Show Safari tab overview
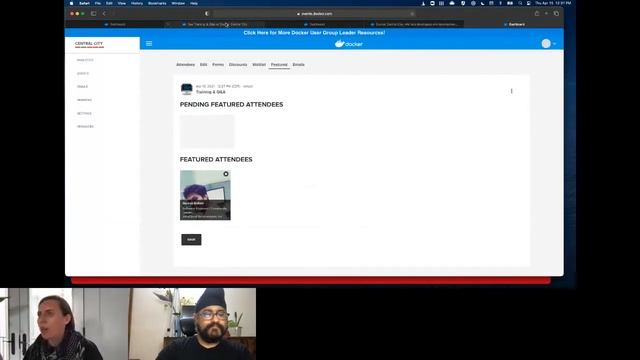Viewport: 640px width, 360px height. click(x=556, y=13)
